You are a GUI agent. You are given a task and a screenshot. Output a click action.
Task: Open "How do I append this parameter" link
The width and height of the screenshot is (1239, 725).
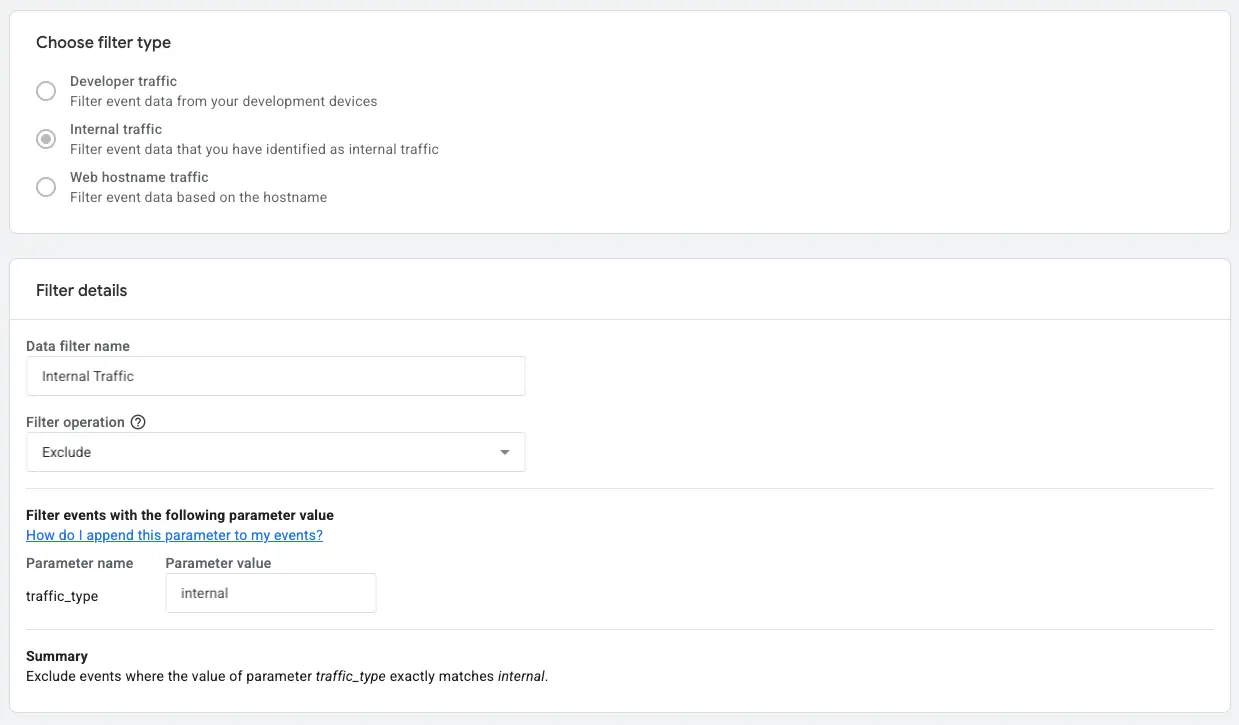coord(174,535)
